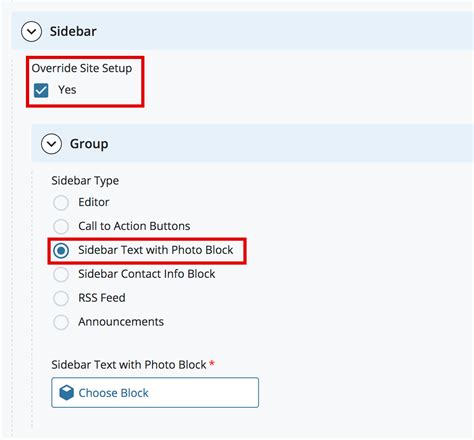
Task: Click the blue cube block icon
Action: 66,393
